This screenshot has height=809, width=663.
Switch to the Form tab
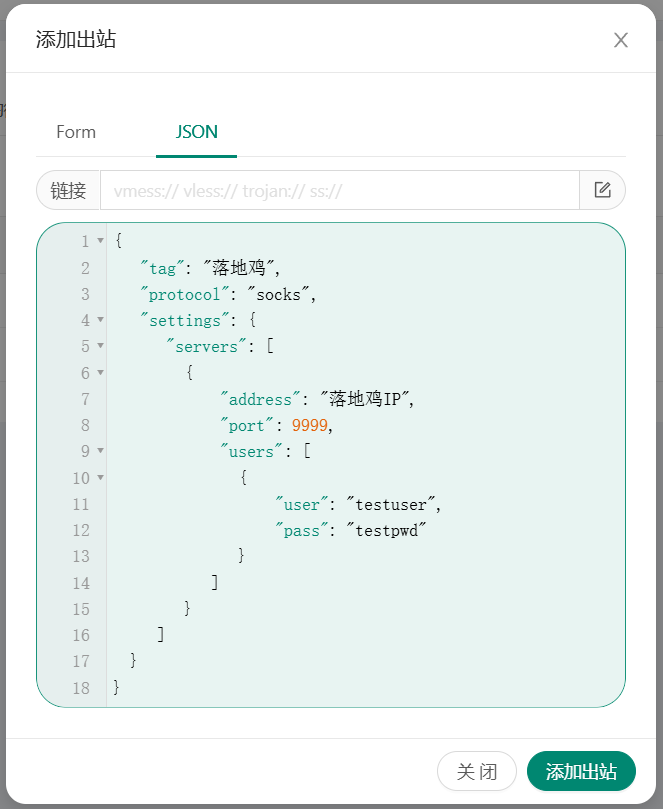pos(76,132)
